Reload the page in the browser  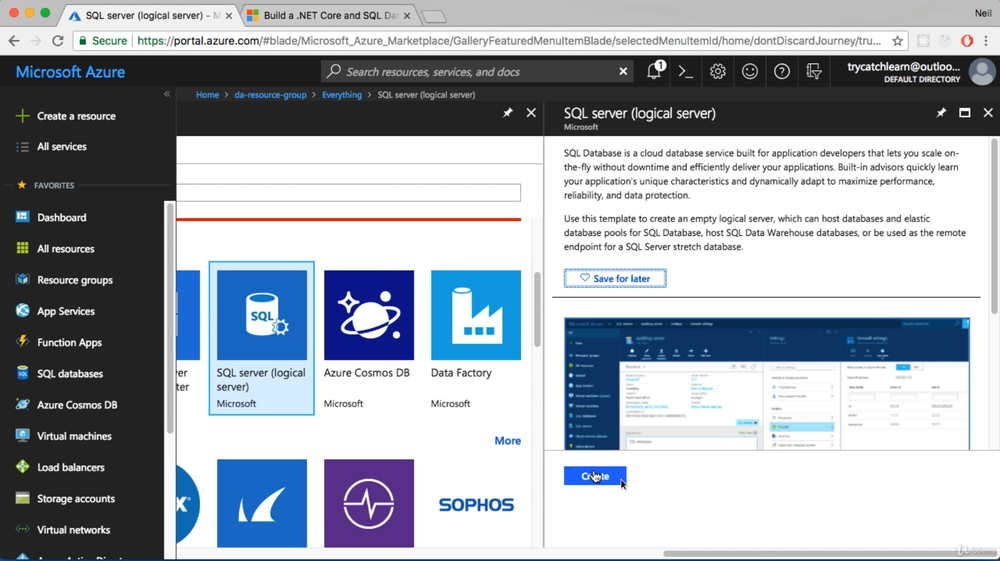coord(57,41)
